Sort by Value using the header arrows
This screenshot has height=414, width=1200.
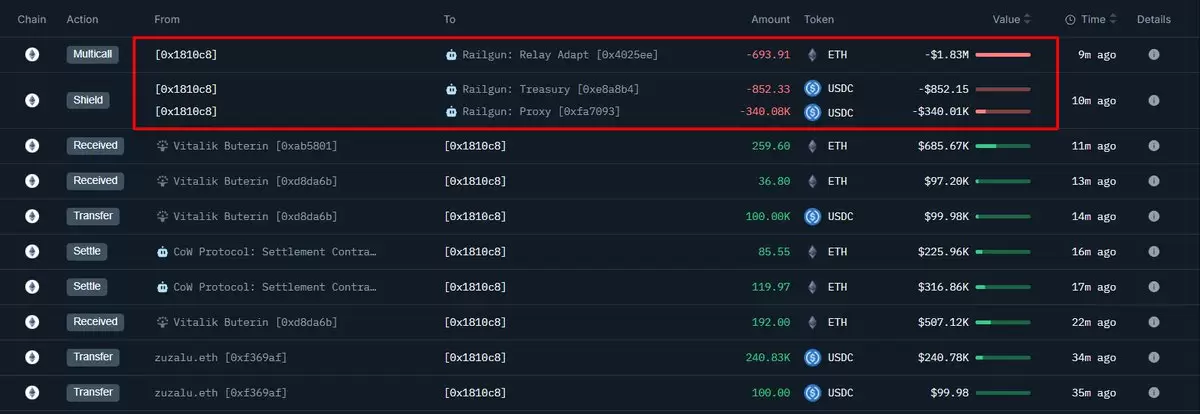[1027, 20]
